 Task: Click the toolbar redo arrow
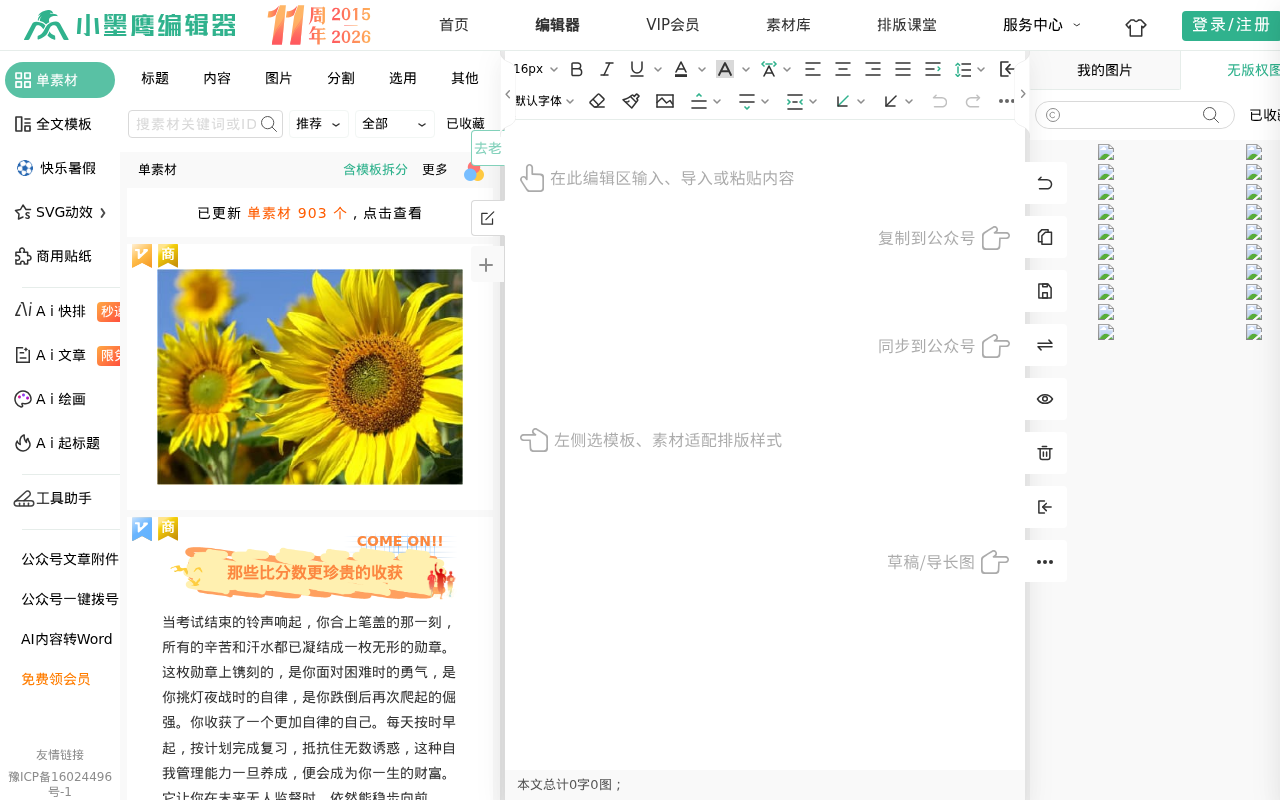tap(973, 101)
